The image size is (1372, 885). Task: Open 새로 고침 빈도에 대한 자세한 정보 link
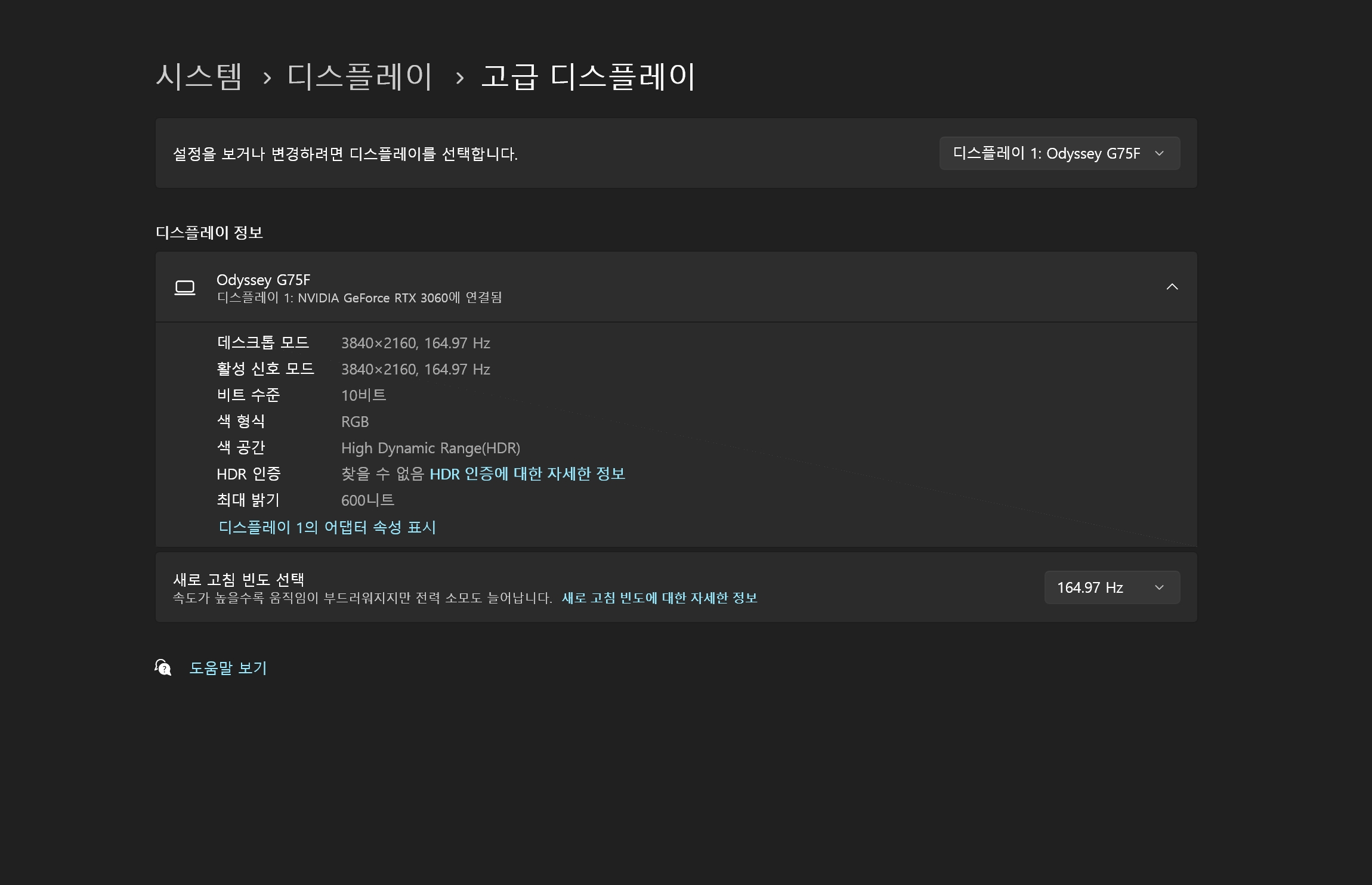click(x=659, y=598)
